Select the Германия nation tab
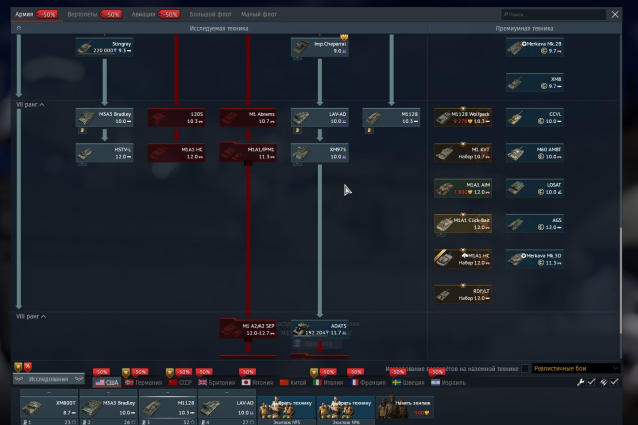638x425 pixels. [143, 382]
